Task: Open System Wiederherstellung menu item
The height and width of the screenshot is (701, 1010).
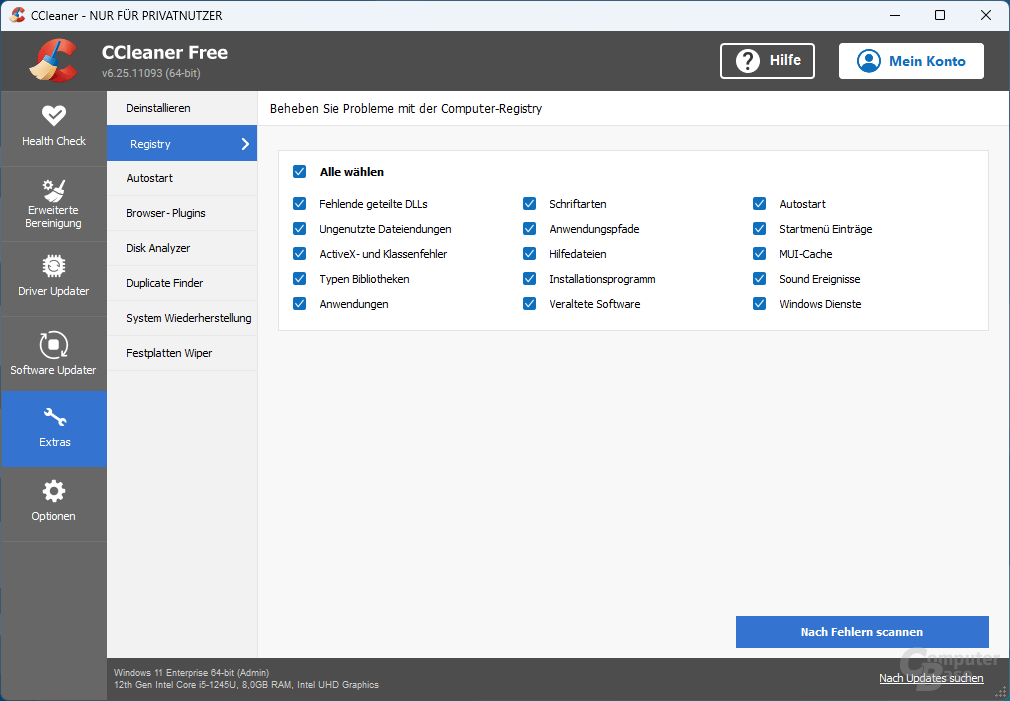Action: tap(182, 318)
